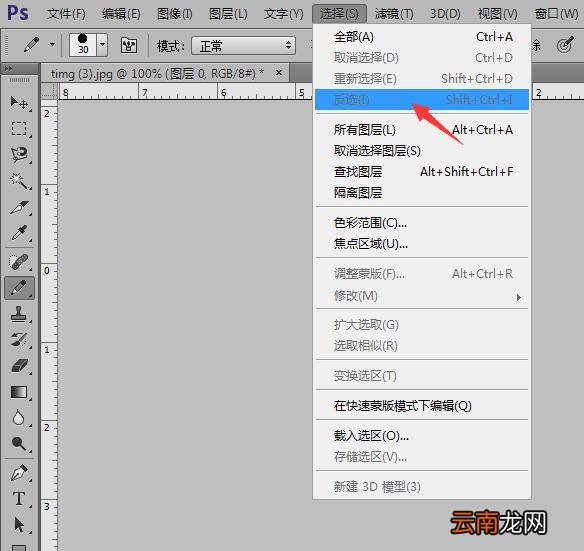Viewport: 584px width, 551px height.
Task: Choose 存储选区(V)... menu entry
Action: [x=423, y=457]
